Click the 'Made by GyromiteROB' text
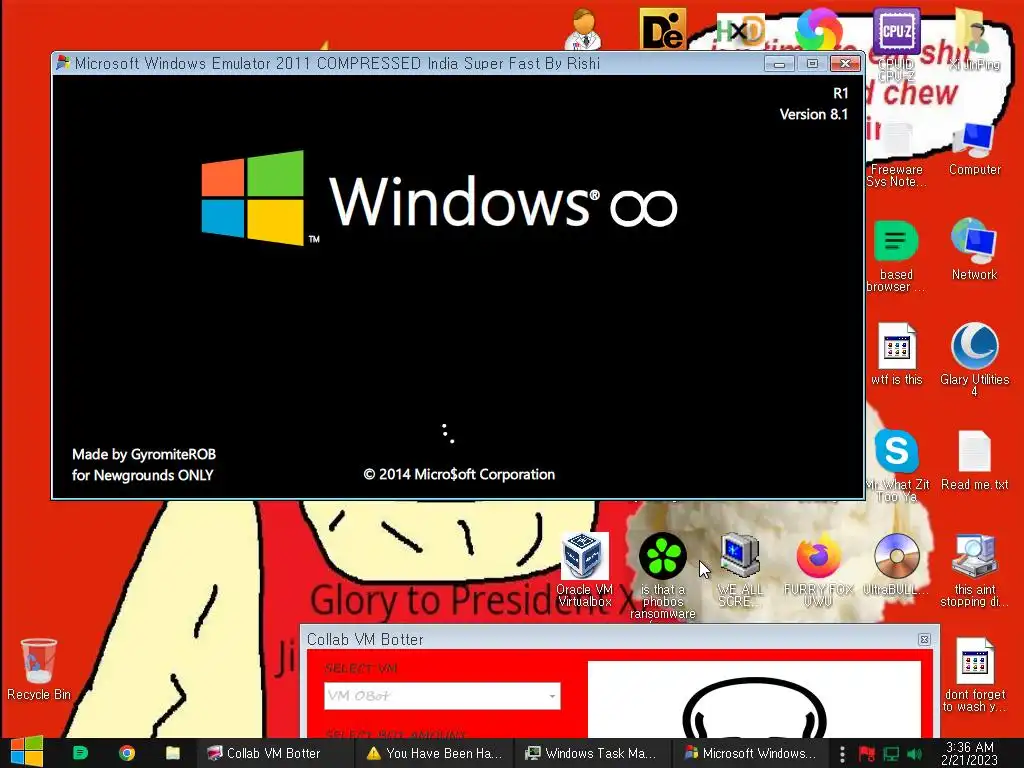 (x=144, y=454)
